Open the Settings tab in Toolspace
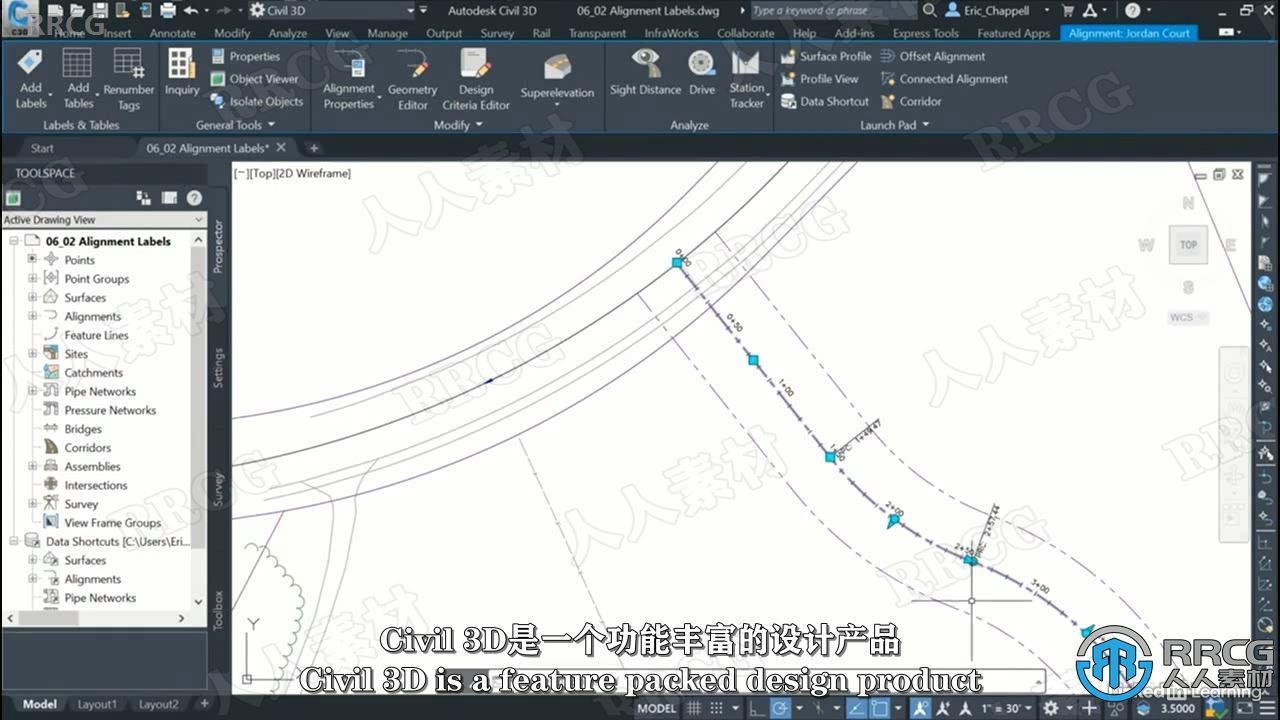 coord(218,368)
